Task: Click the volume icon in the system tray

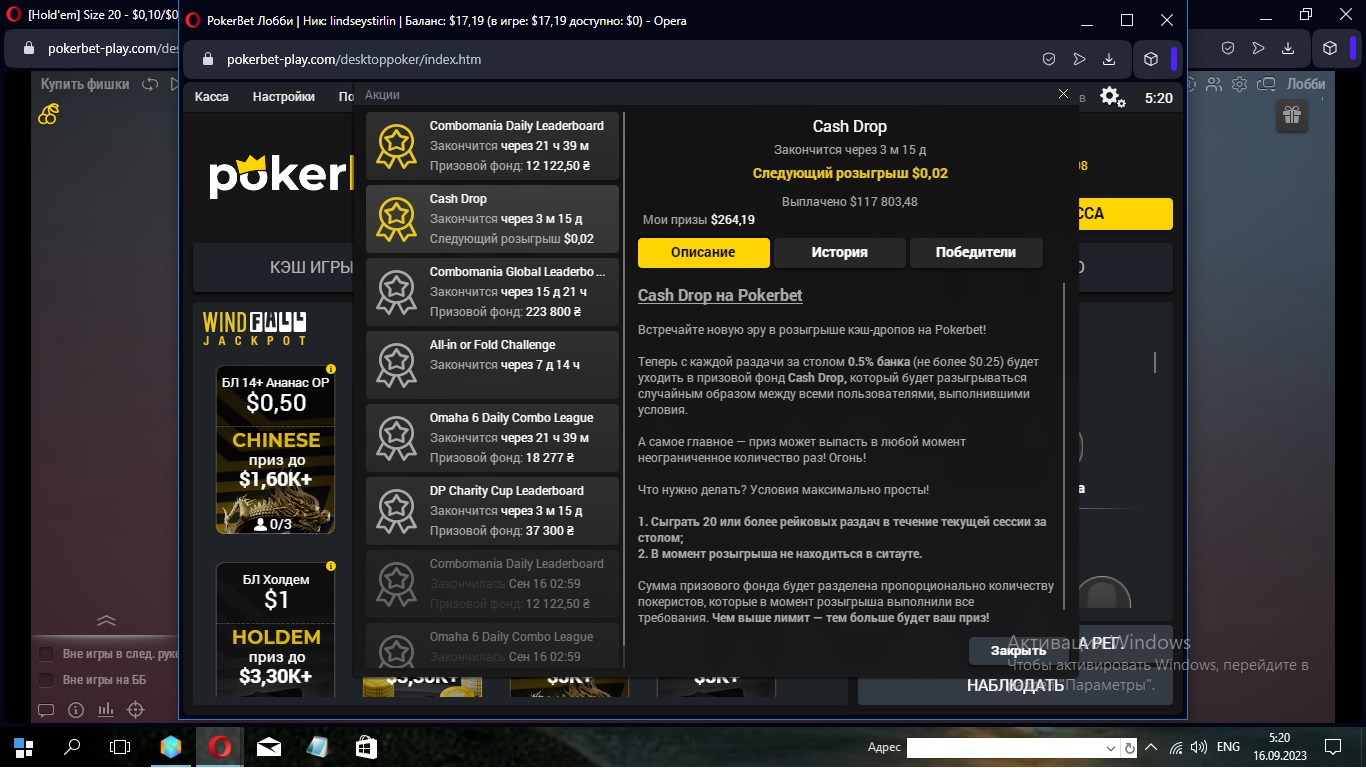Action: (x=1200, y=747)
